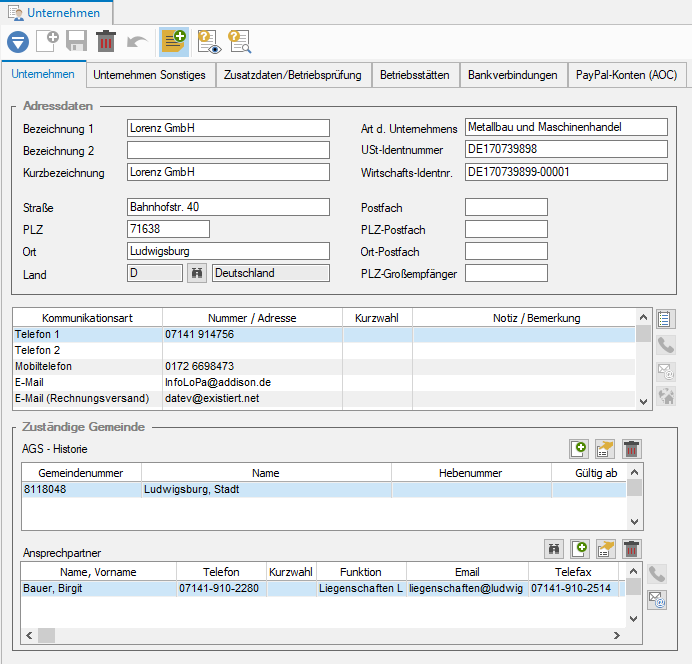The image size is (692, 664).
Task: Open help preview icon with the eye
Action: point(209,42)
